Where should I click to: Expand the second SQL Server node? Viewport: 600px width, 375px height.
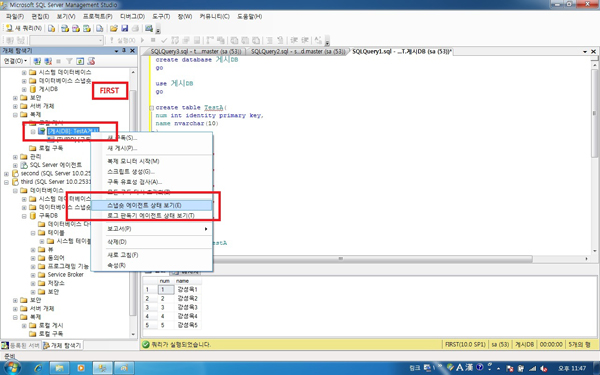click(6, 174)
